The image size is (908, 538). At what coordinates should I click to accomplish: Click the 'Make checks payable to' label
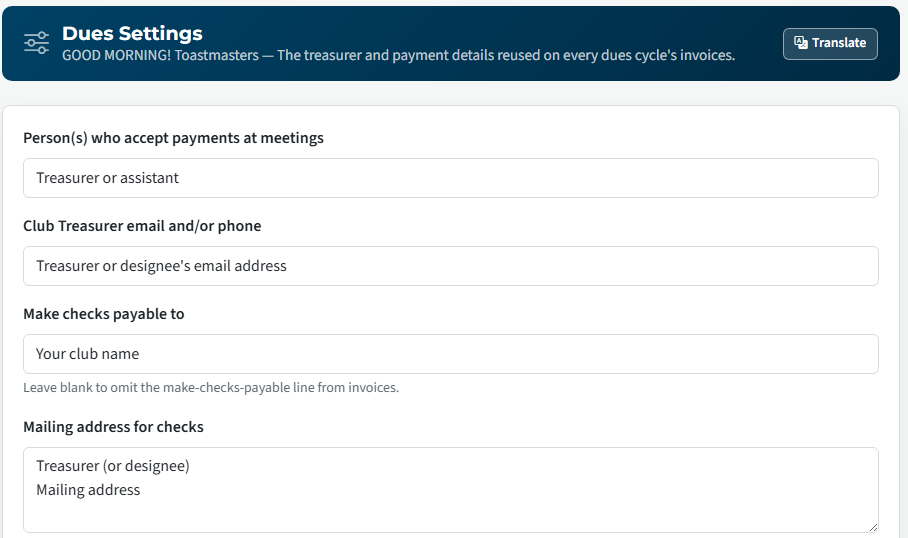point(104,314)
